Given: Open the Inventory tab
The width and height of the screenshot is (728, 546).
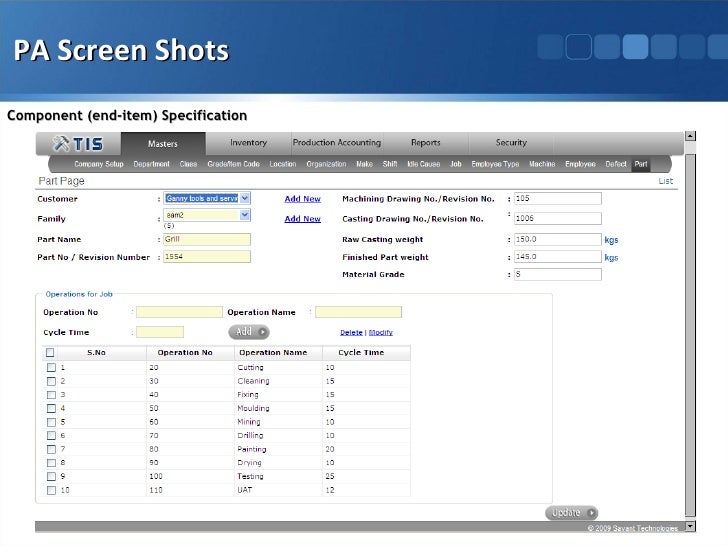Looking at the screenshot, I should [x=248, y=143].
